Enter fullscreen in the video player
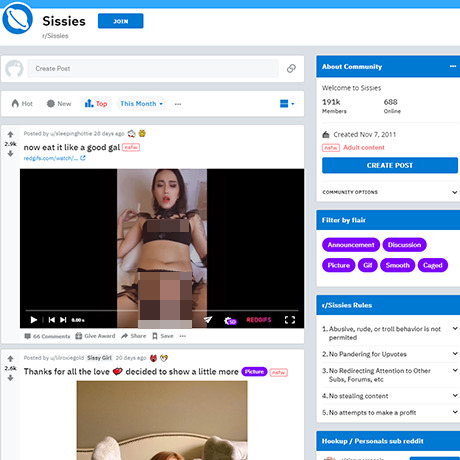This screenshot has height=460, width=460. [290, 320]
